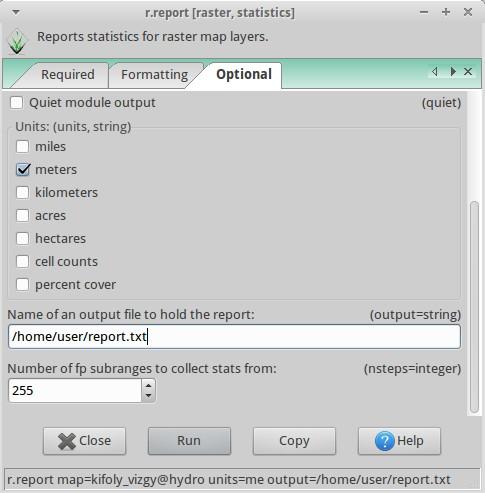Increase nsteps with the up spinner arrow
This screenshot has height=493, width=485.
point(149,385)
